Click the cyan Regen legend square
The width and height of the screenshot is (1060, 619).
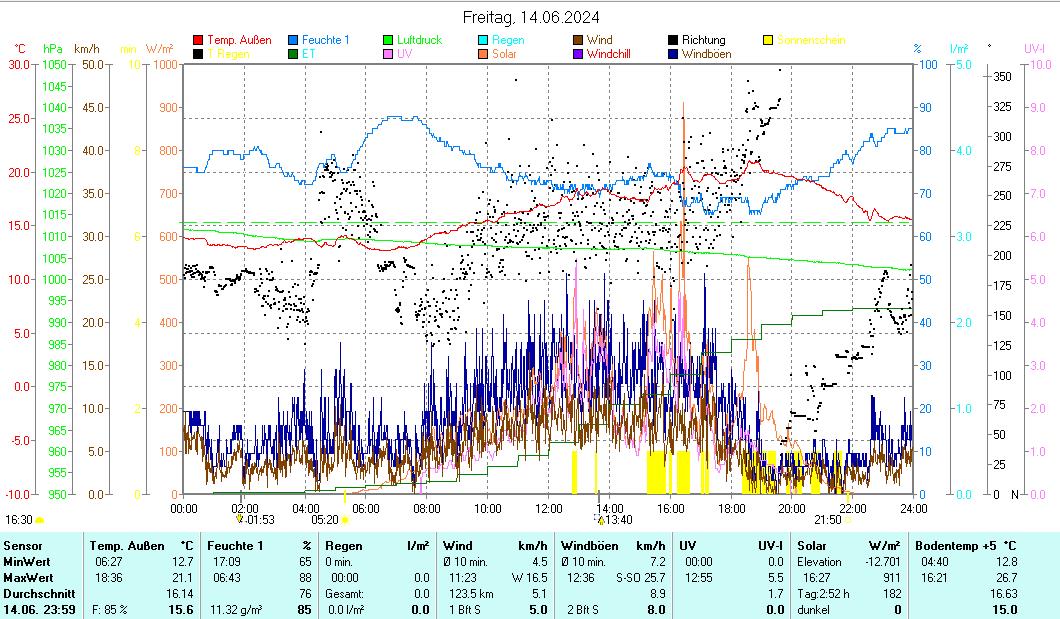(485, 40)
